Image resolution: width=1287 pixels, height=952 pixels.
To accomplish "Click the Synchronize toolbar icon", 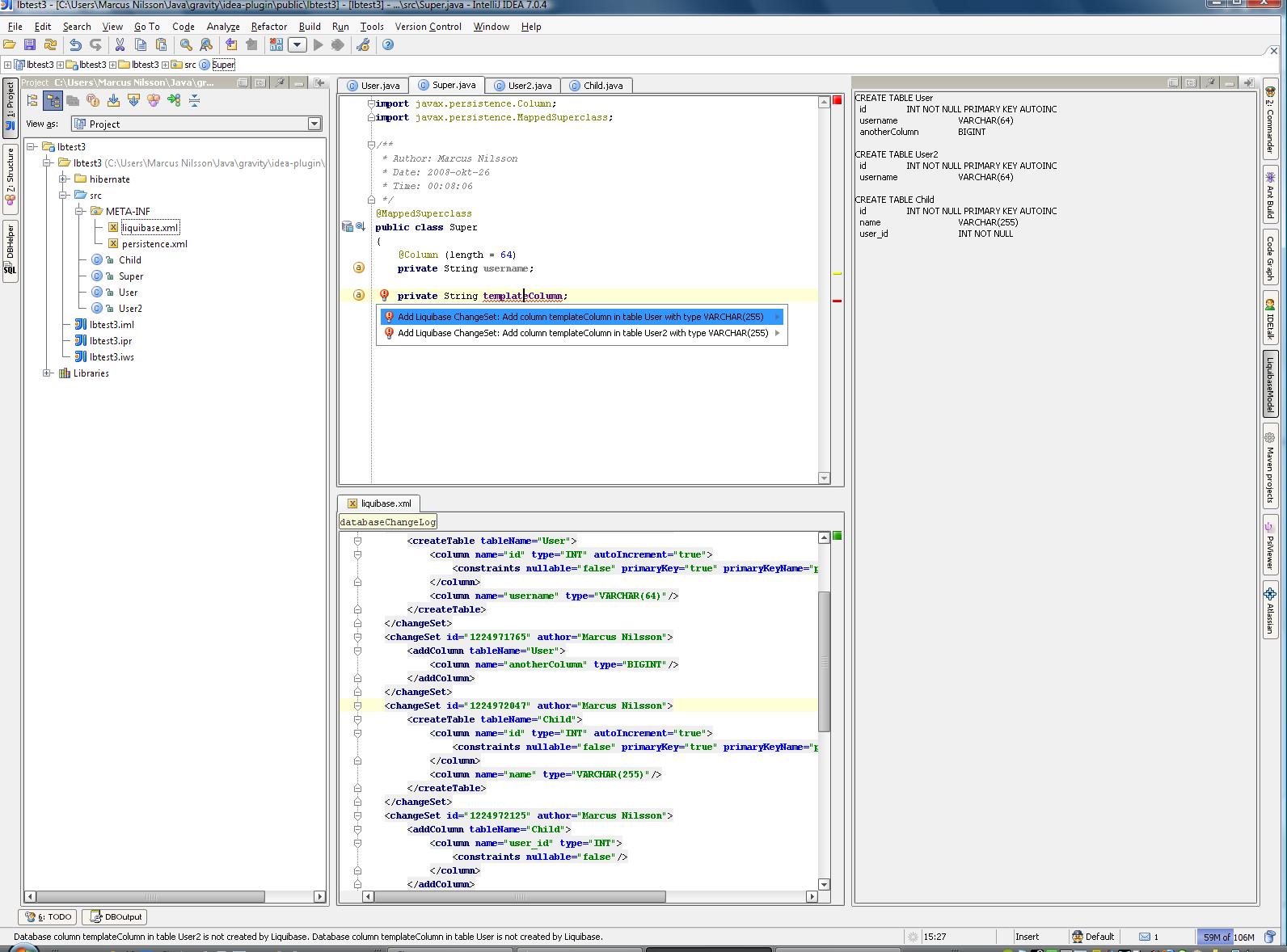I will (x=50, y=45).
